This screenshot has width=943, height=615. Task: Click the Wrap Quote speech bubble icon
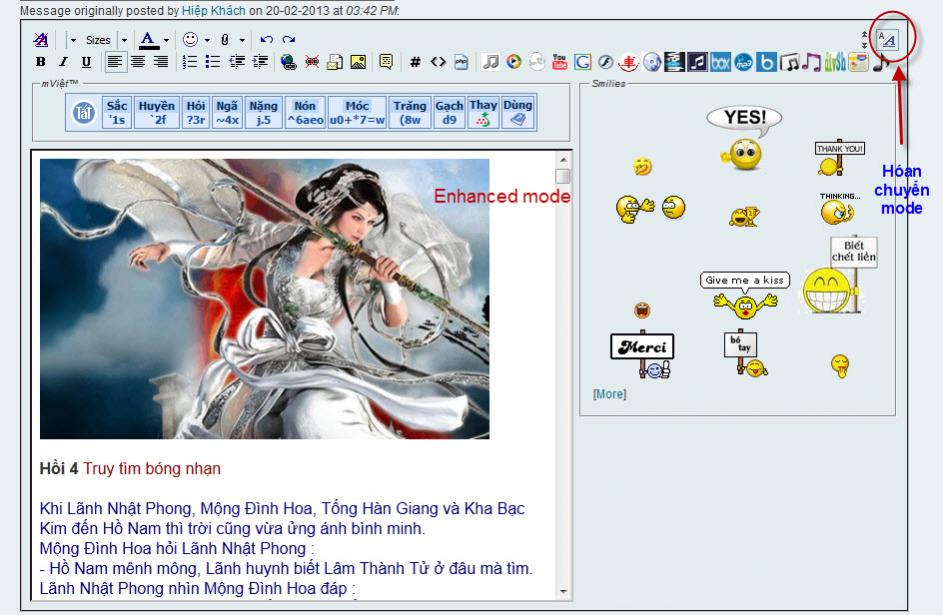click(385, 62)
